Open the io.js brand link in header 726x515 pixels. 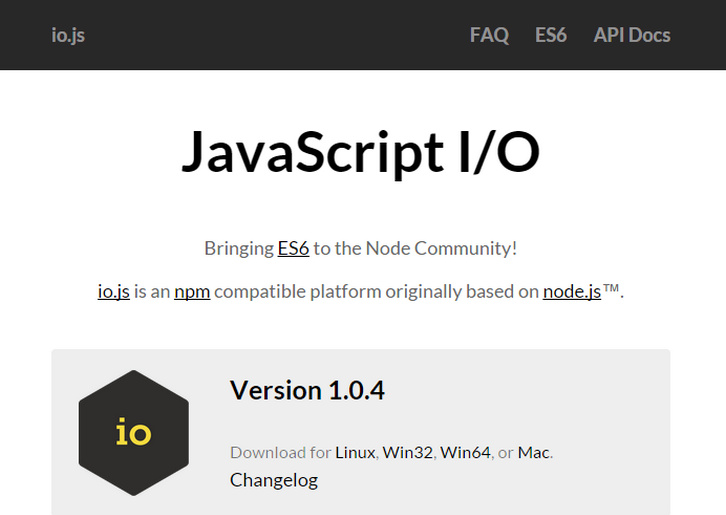click(68, 35)
